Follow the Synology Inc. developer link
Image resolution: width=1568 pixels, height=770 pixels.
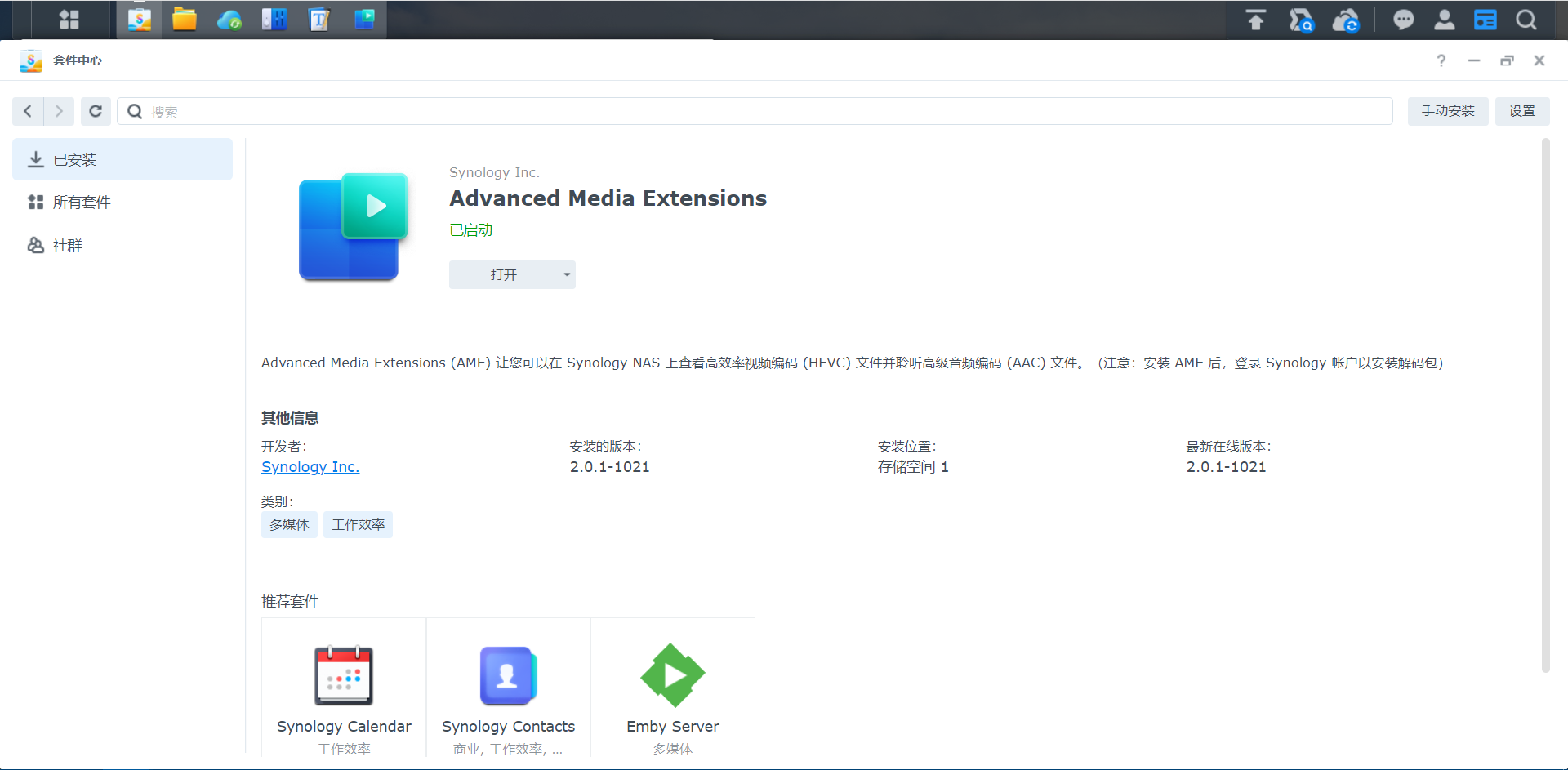310,466
